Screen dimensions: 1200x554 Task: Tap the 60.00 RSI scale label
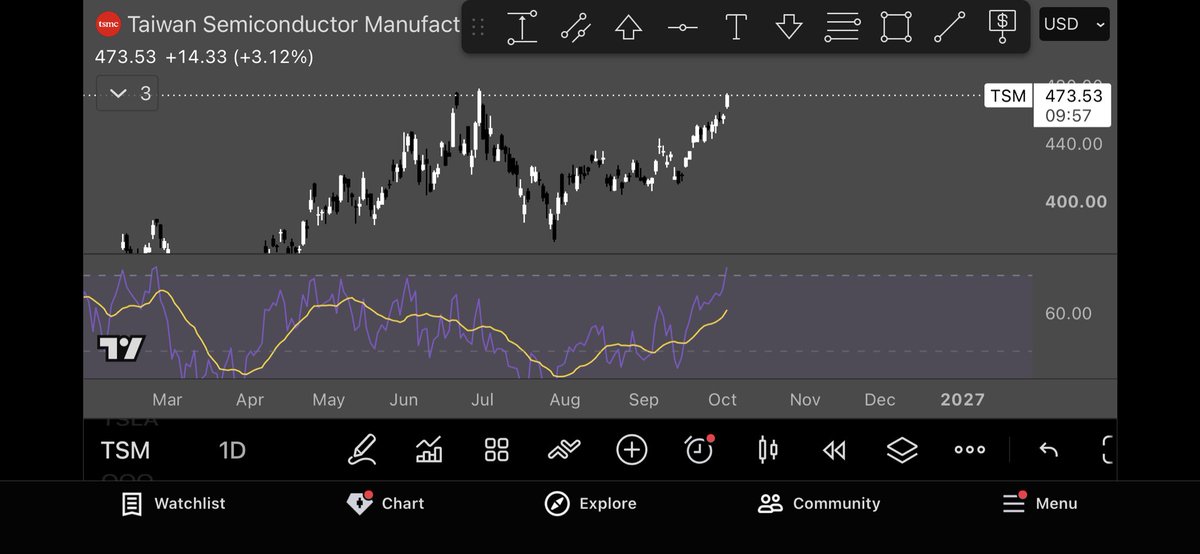(x=1068, y=313)
